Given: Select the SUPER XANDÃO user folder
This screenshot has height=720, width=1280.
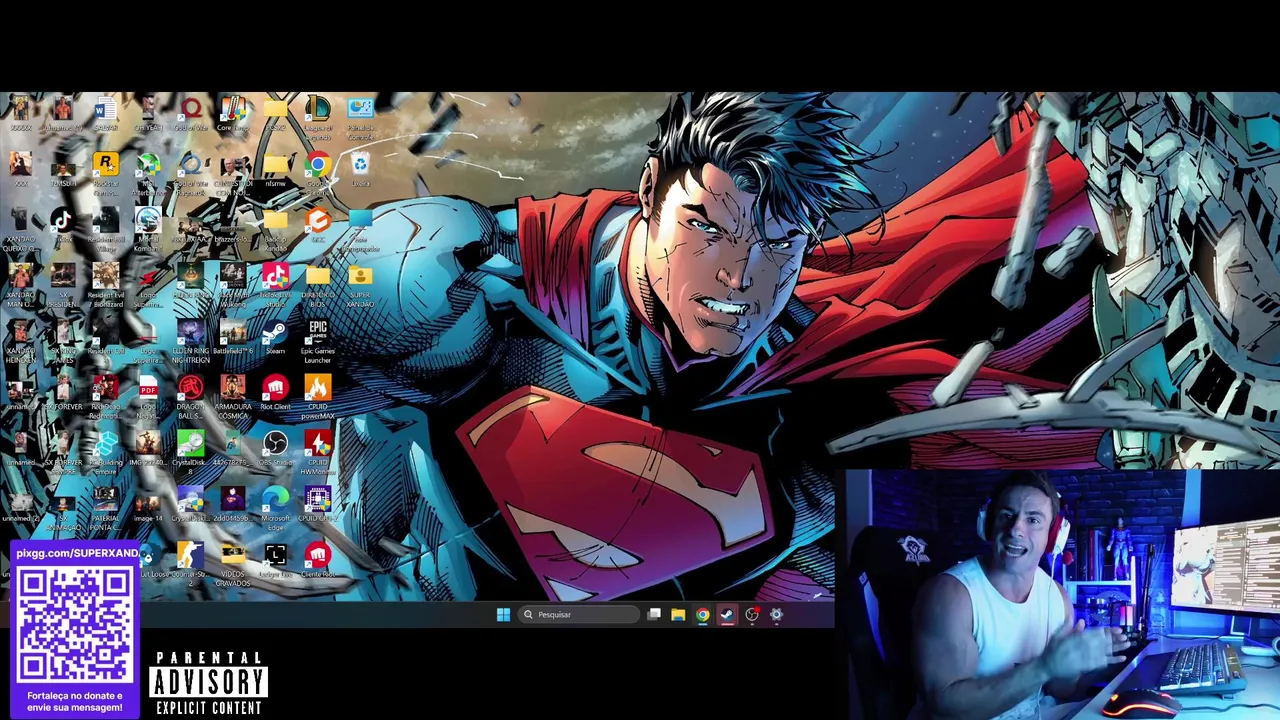Looking at the screenshot, I should (360, 286).
